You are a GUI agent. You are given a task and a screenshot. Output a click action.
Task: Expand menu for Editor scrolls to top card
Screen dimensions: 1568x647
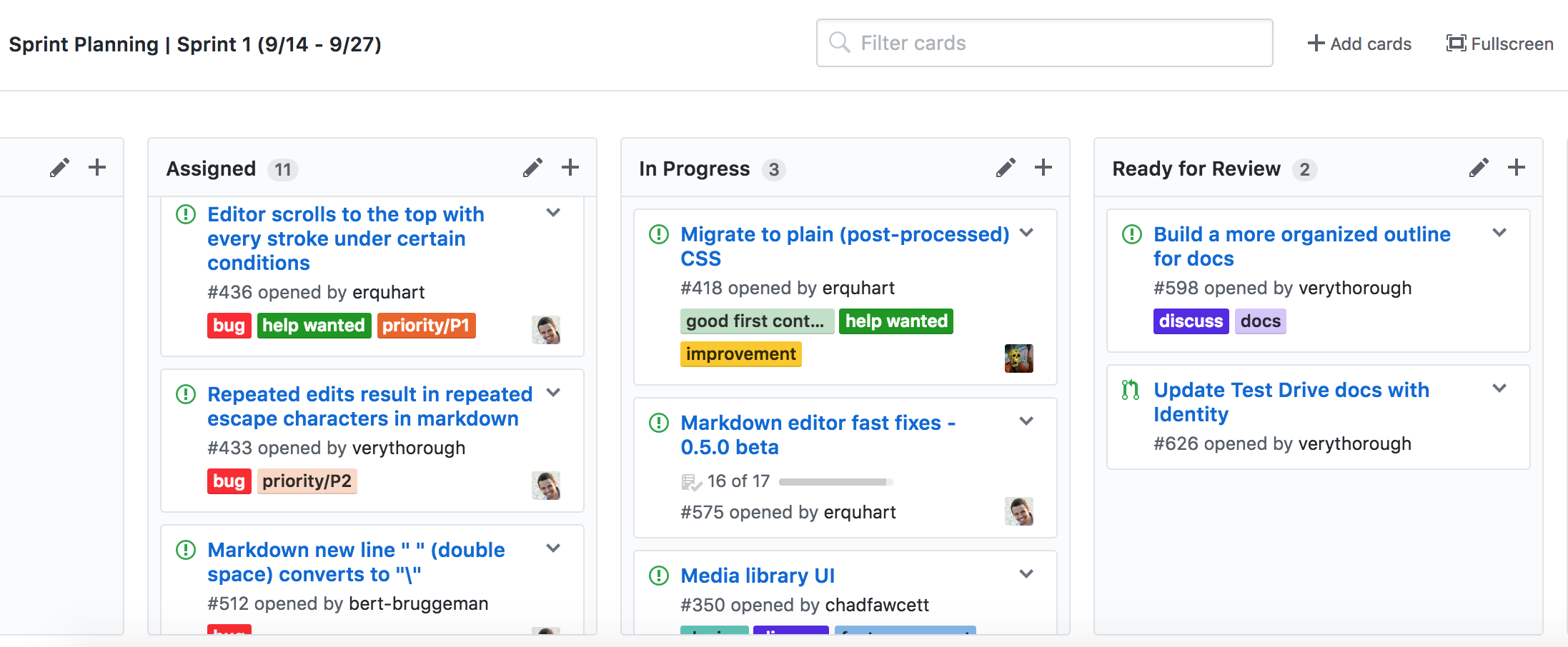click(x=553, y=213)
